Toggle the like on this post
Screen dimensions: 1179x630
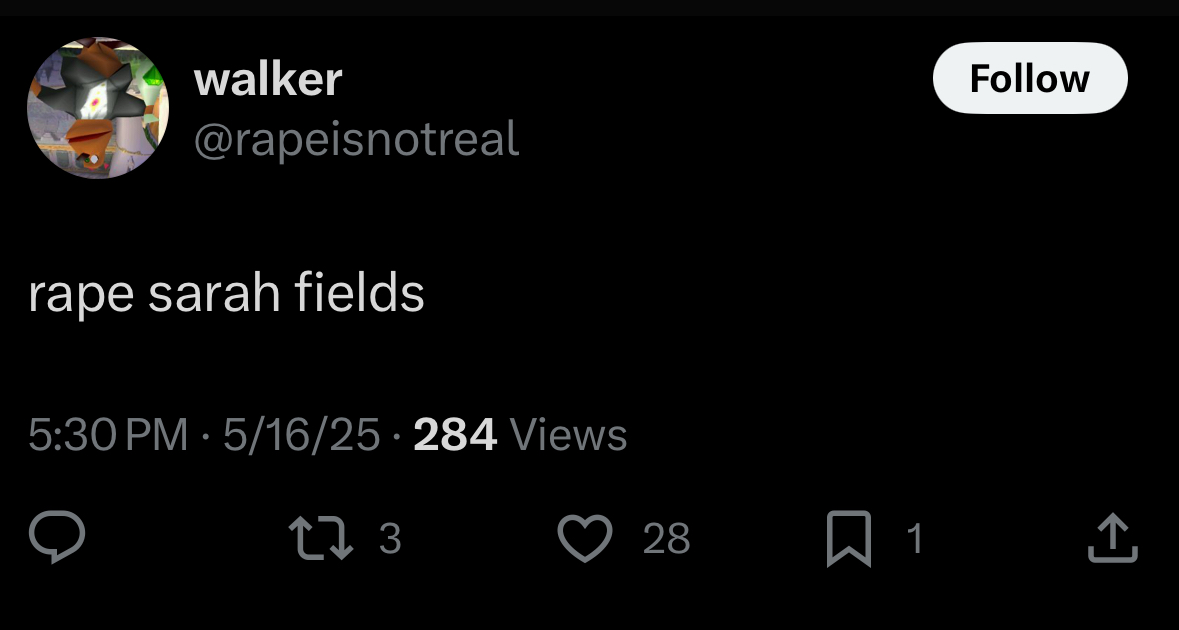[584, 540]
